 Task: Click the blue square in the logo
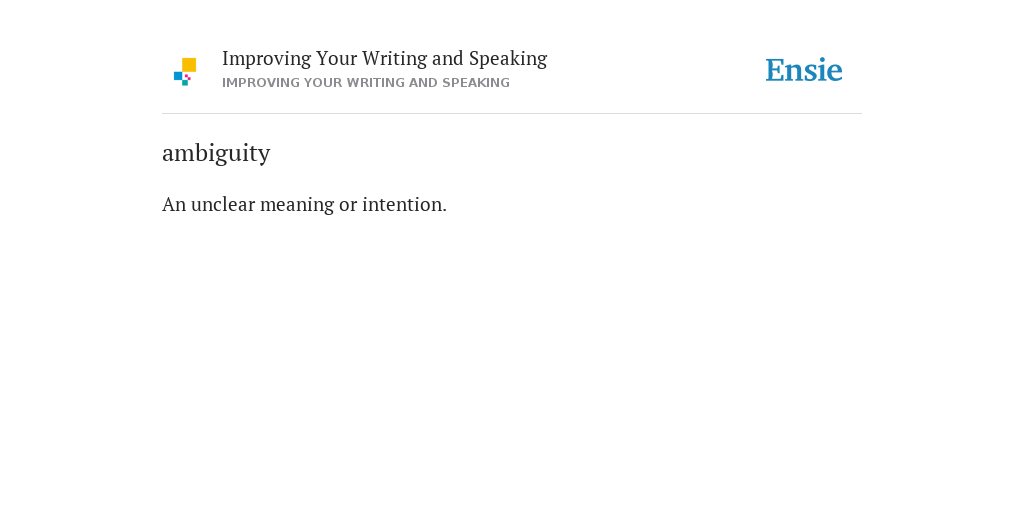178,76
